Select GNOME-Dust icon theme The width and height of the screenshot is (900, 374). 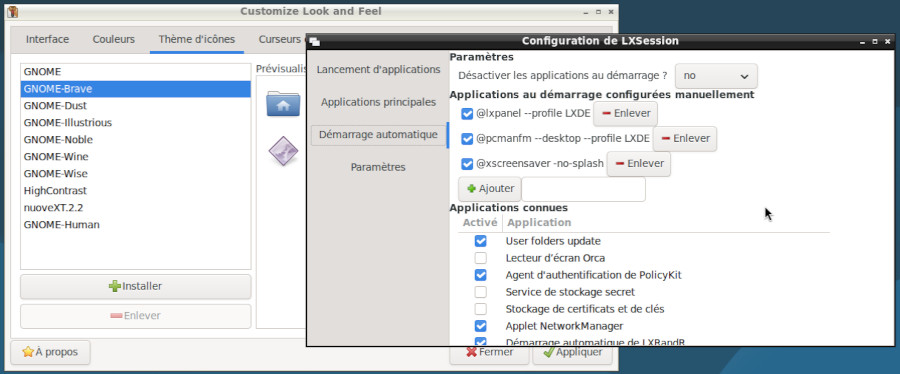tap(135, 106)
